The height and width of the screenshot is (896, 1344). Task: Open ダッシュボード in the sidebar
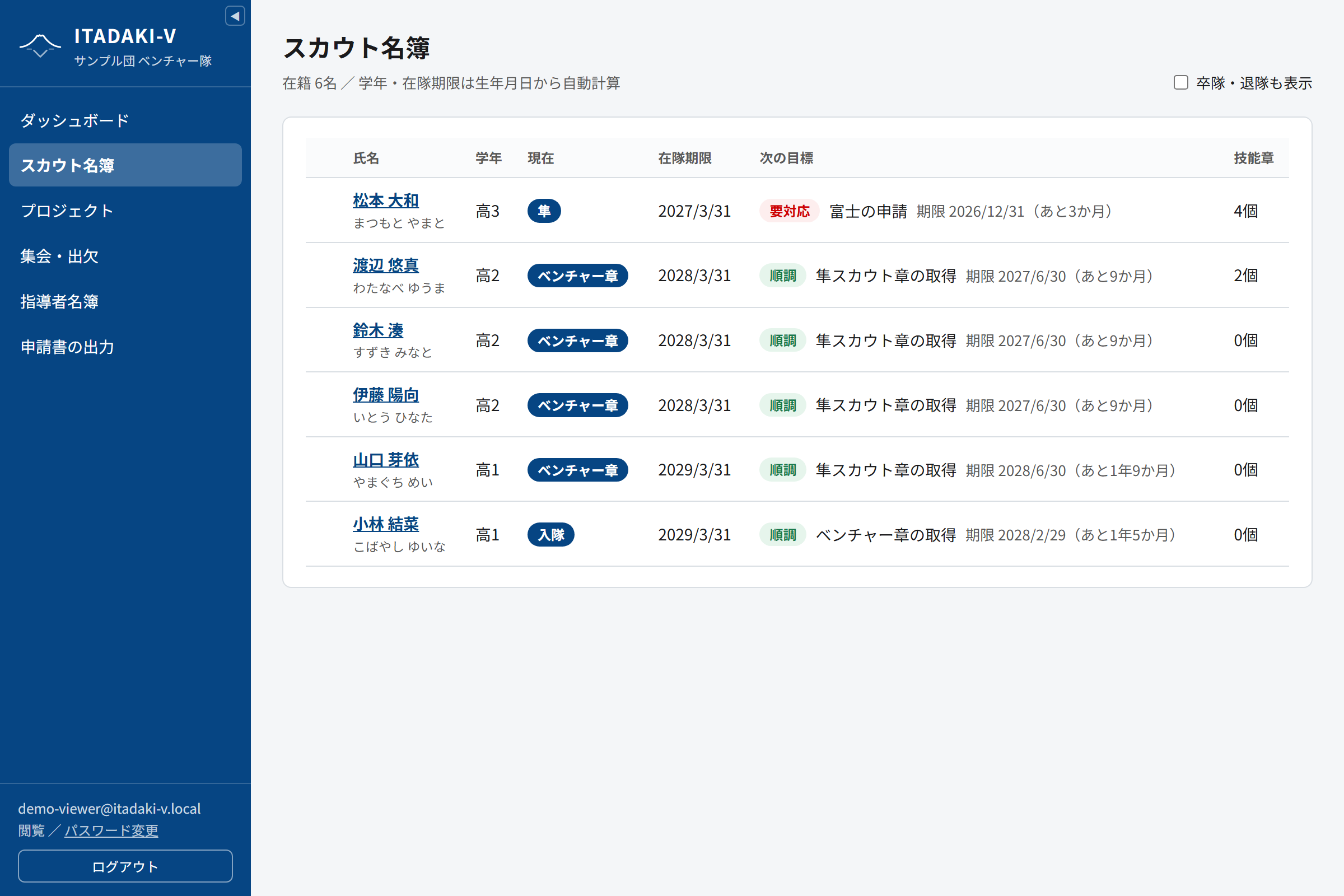click(125, 120)
